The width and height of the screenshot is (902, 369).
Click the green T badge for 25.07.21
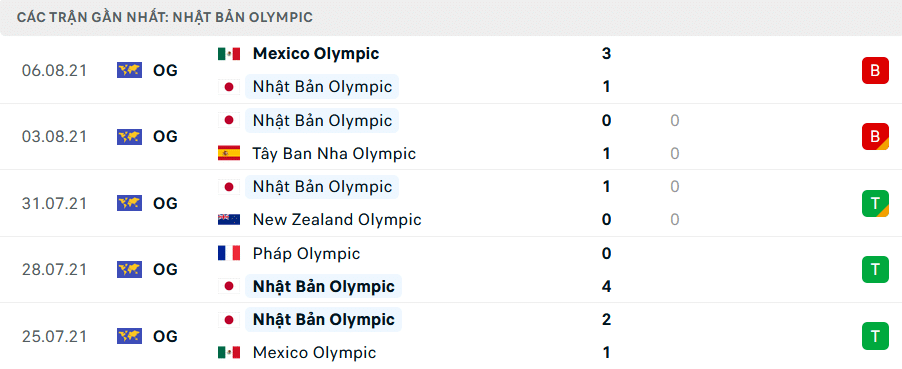[875, 336]
